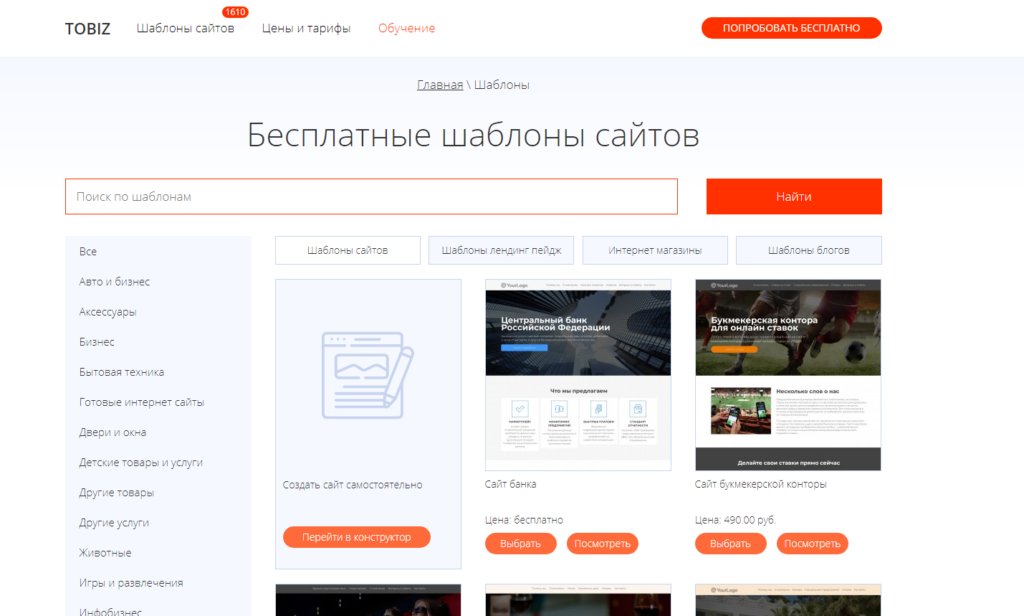Click the Найти search button
1024x616 pixels.
point(793,196)
